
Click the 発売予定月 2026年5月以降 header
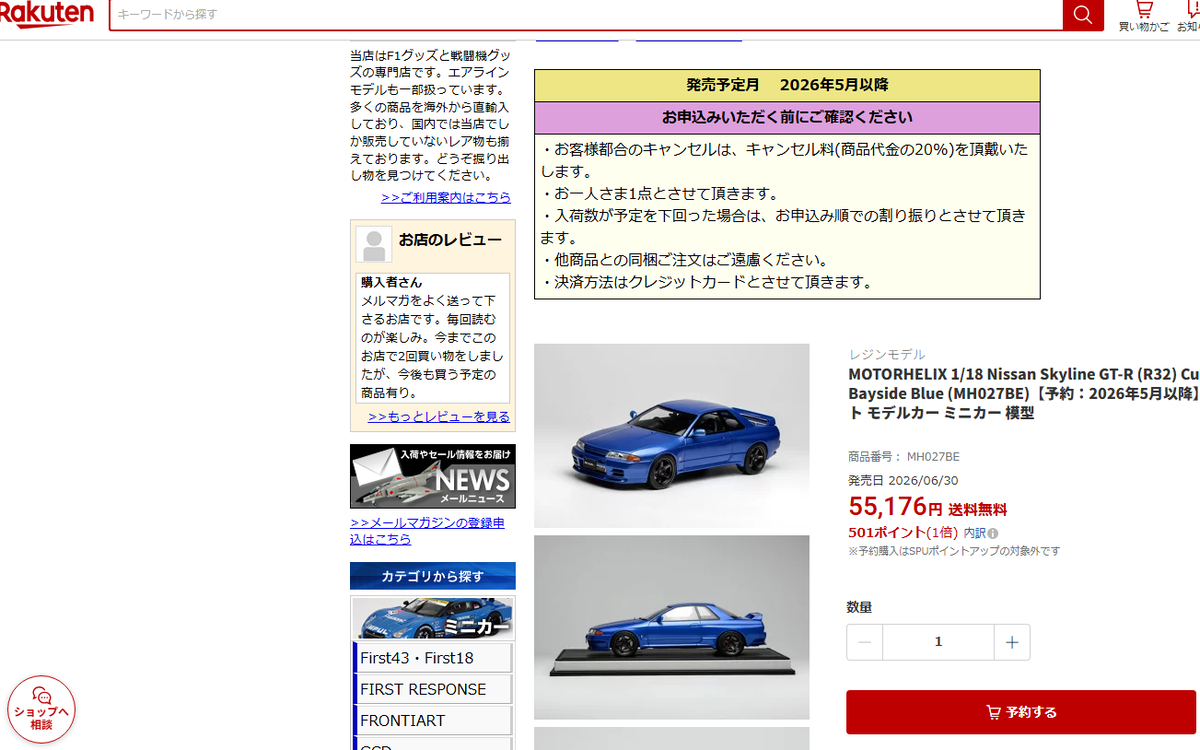pyautogui.click(x=787, y=85)
